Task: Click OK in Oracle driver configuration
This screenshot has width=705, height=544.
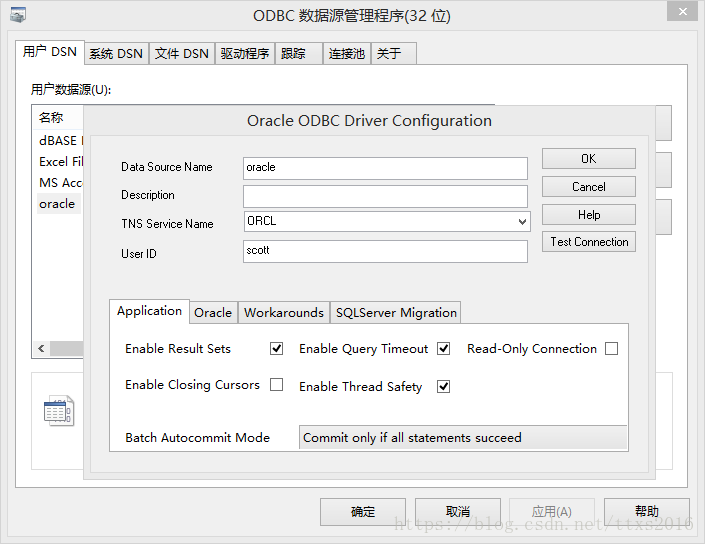Action: click(589, 159)
